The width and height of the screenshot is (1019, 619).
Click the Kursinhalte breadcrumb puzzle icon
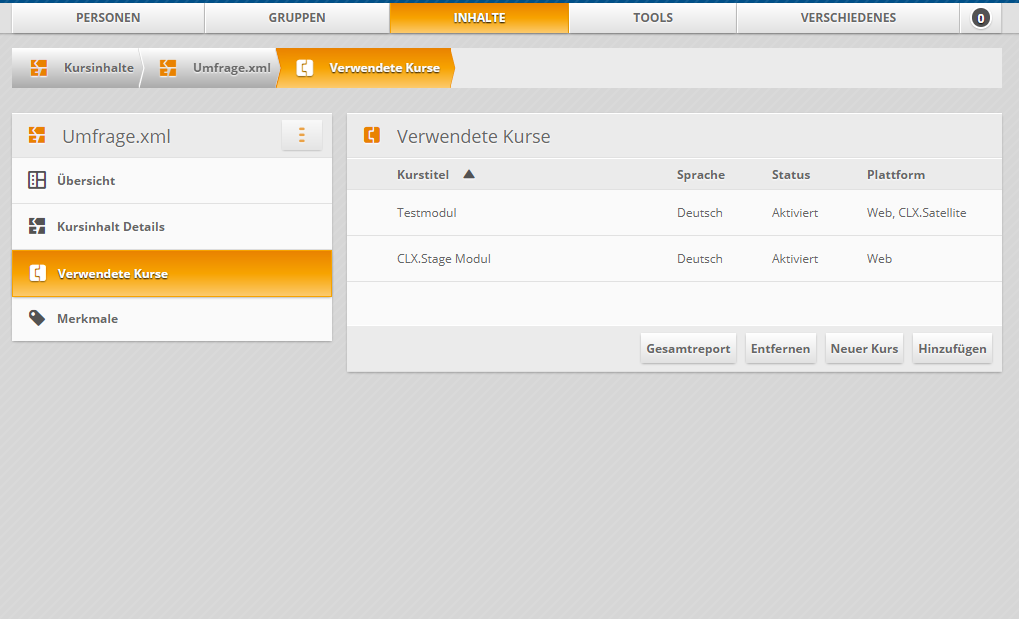coord(39,68)
